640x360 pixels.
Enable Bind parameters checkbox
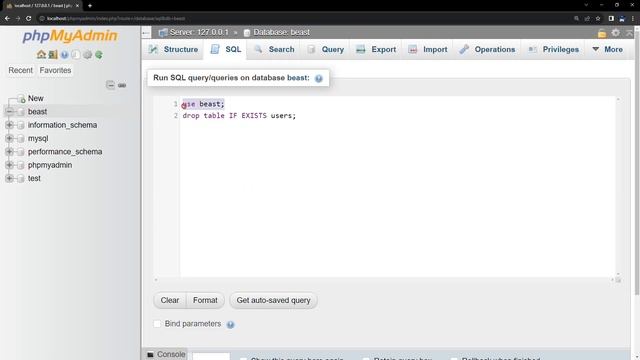157,324
